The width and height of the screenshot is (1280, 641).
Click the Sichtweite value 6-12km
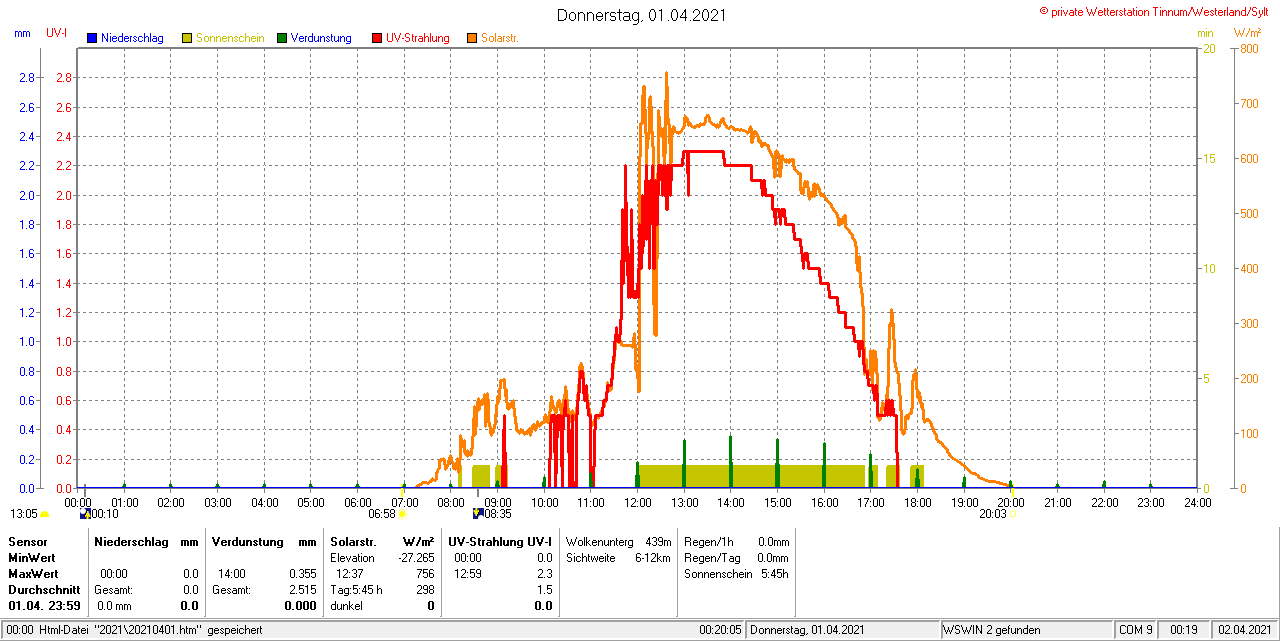point(653,557)
